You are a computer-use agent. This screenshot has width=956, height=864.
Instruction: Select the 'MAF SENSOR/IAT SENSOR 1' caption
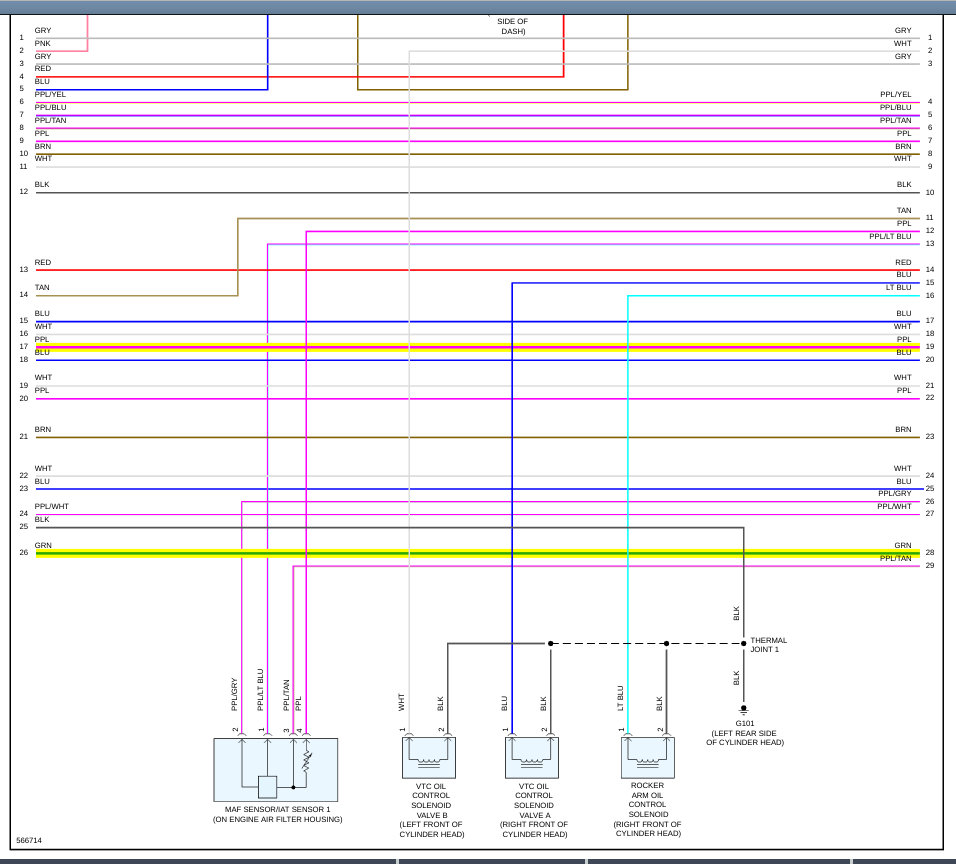(x=277, y=809)
